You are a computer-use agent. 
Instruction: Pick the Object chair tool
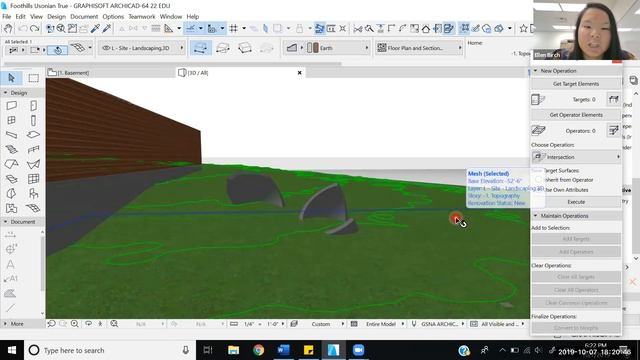coord(33,193)
